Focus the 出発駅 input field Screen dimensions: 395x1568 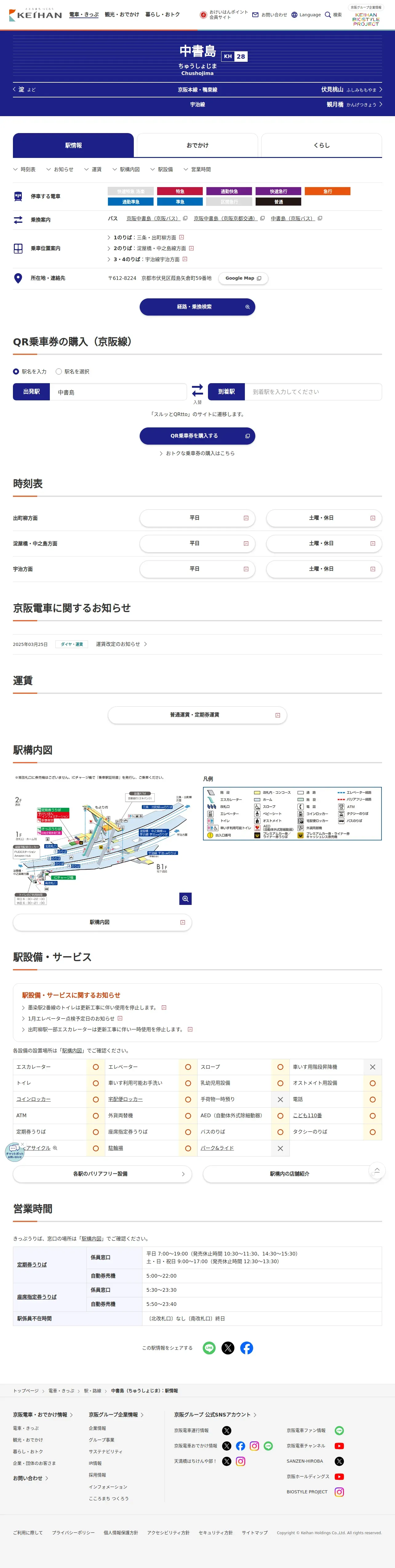pyautogui.click(x=118, y=392)
